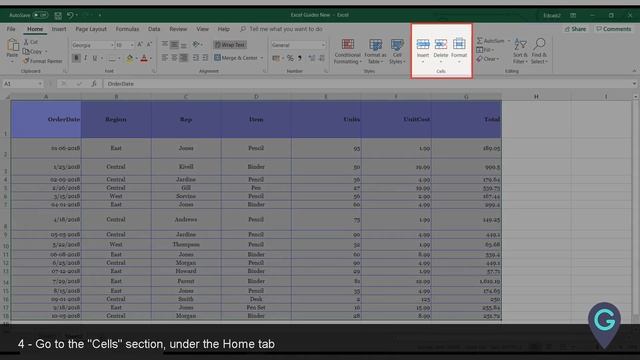Click the Paste icon

tap(12, 45)
